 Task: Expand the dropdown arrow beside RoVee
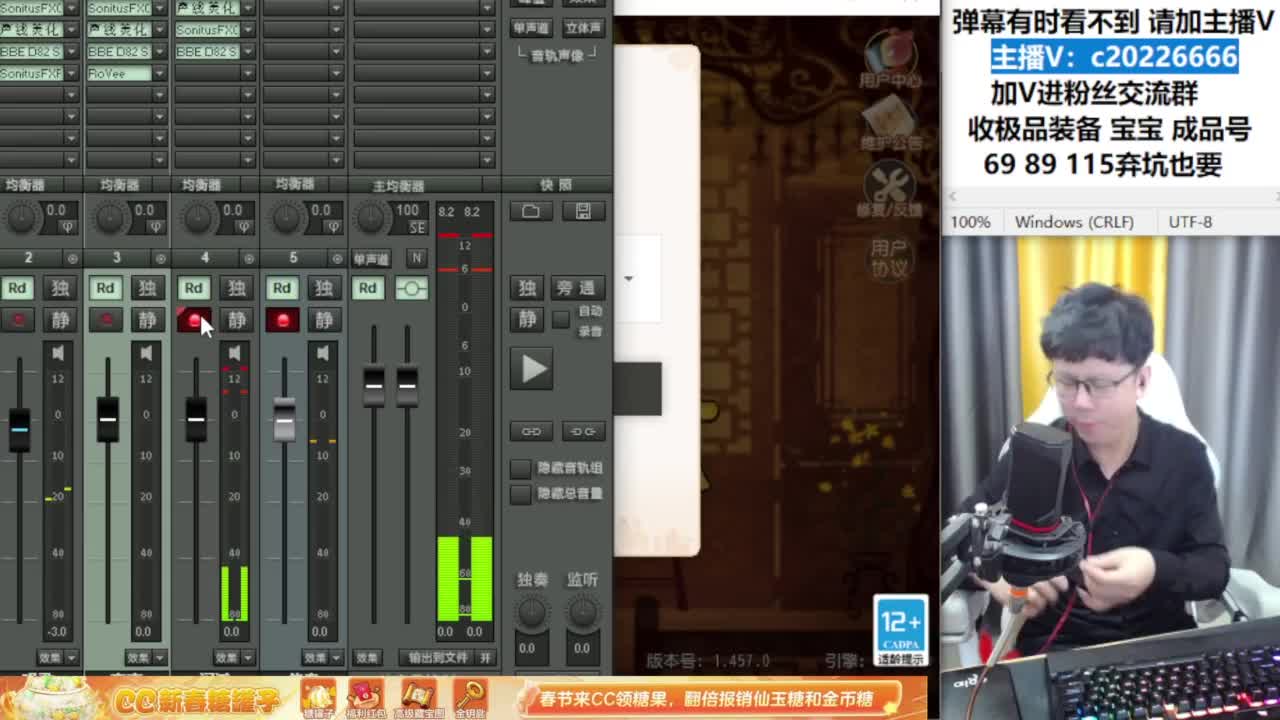159,73
